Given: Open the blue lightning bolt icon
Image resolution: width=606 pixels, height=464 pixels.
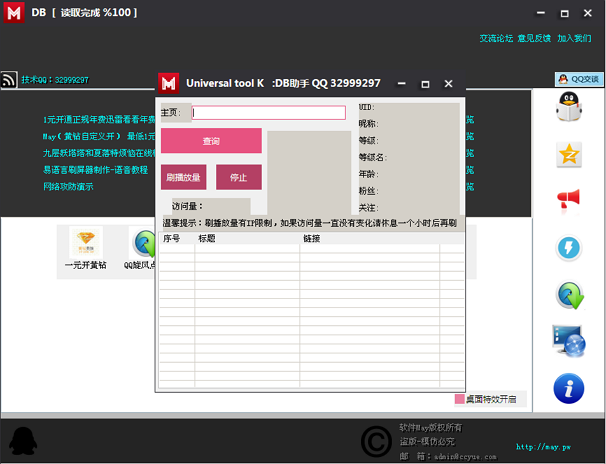Looking at the screenshot, I should 569,248.
